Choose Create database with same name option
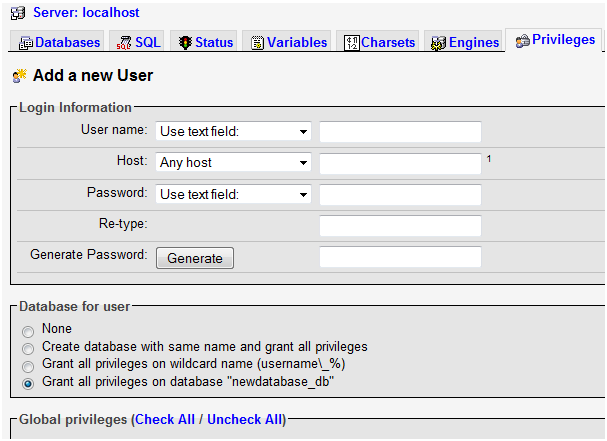607x441 pixels. [28, 348]
